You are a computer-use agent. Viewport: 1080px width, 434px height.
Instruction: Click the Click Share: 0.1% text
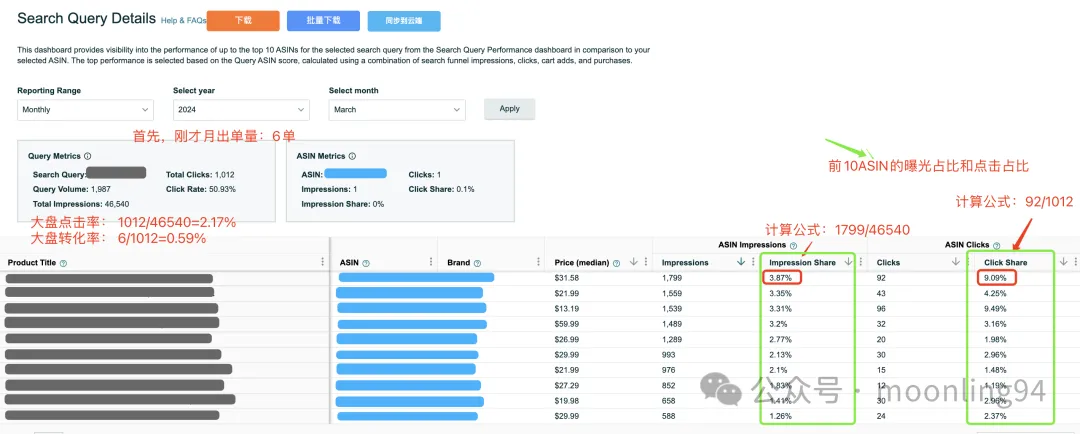click(x=442, y=189)
